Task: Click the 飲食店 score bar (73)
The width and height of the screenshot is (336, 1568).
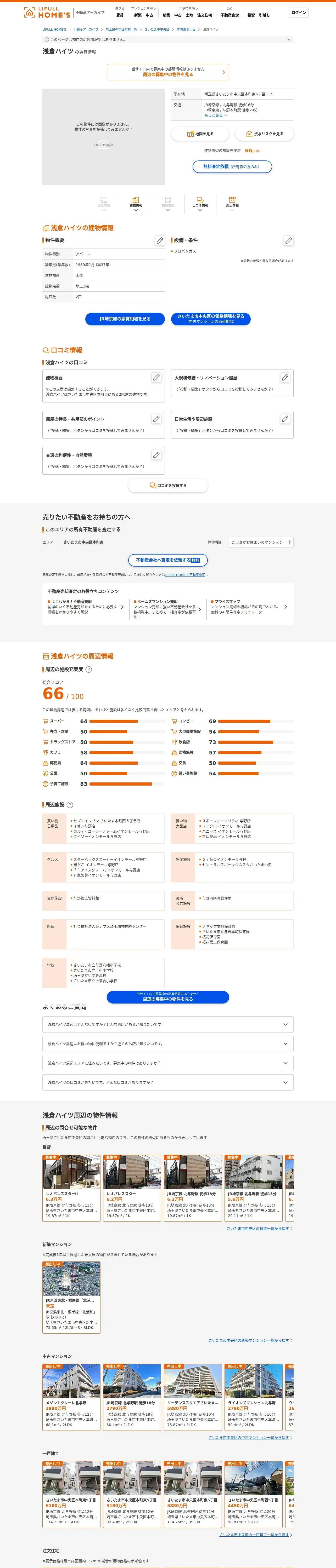Action: click(257, 742)
